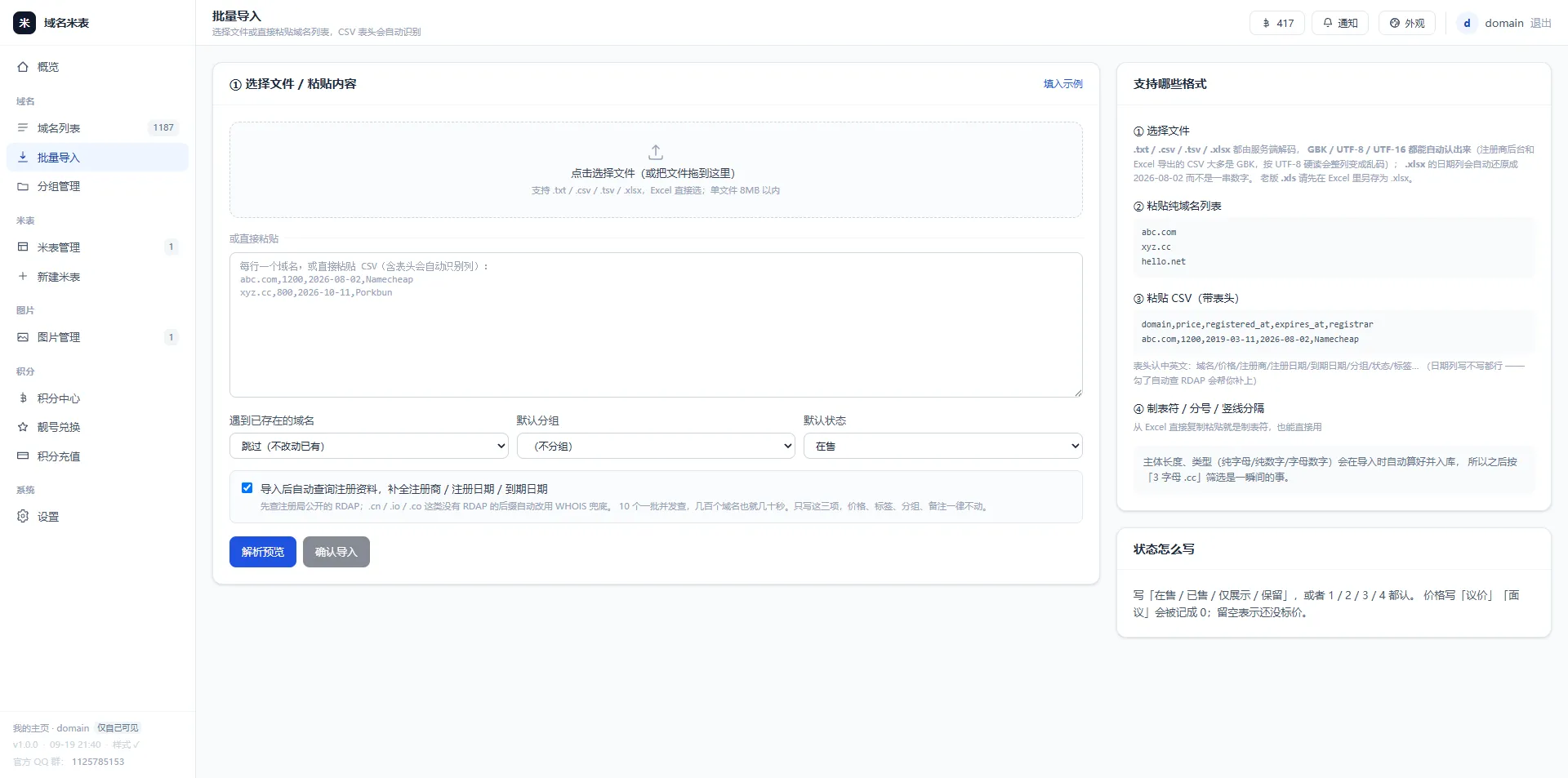1568x778 pixels.
Task: Select the 批量导入 sidebar item
Action: tap(97, 158)
